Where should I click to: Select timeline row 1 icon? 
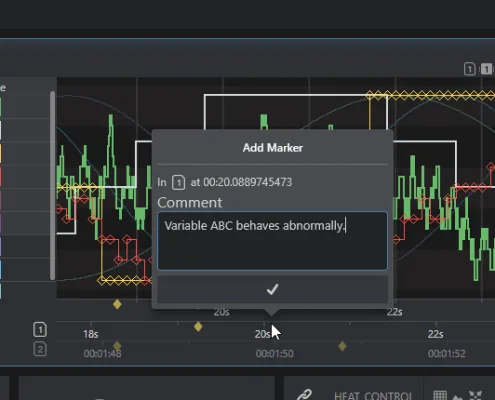coord(40,330)
